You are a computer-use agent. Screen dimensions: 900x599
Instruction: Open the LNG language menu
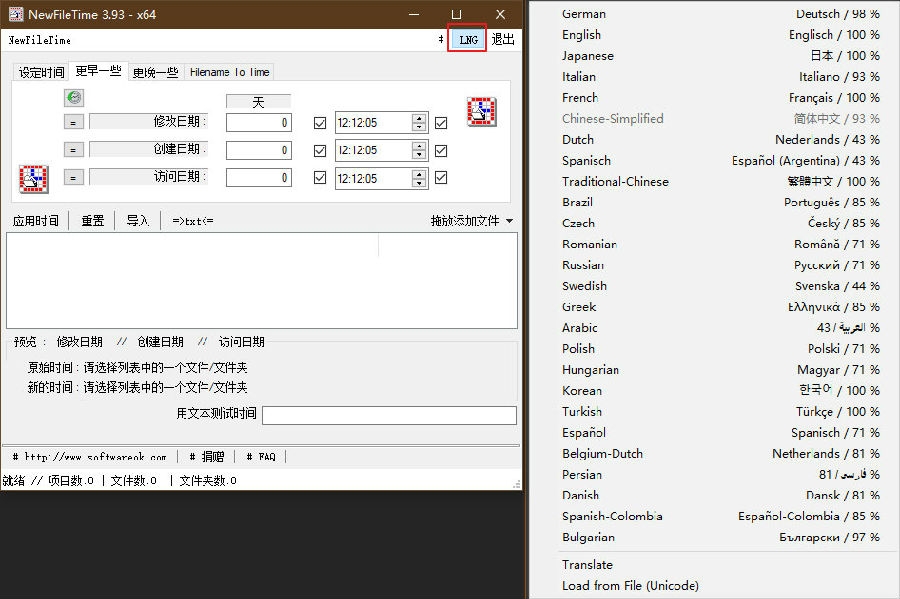point(468,40)
